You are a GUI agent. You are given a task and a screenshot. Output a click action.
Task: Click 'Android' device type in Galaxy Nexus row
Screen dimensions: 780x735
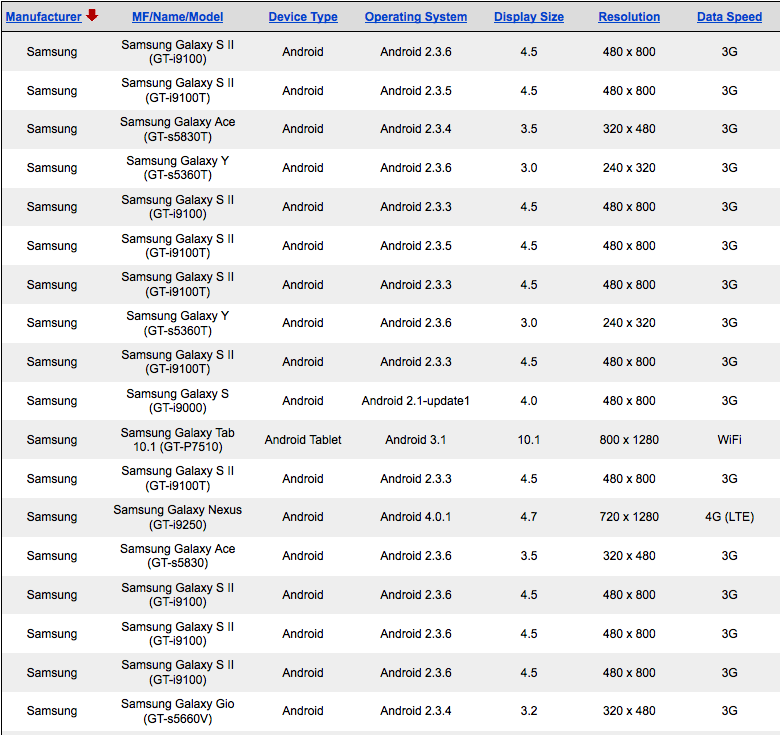pos(303,517)
